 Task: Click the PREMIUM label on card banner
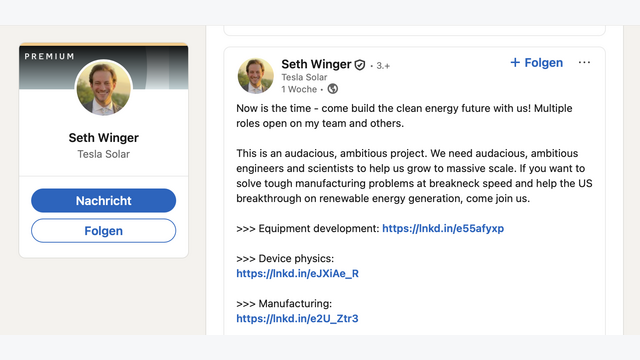(x=49, y=56)
